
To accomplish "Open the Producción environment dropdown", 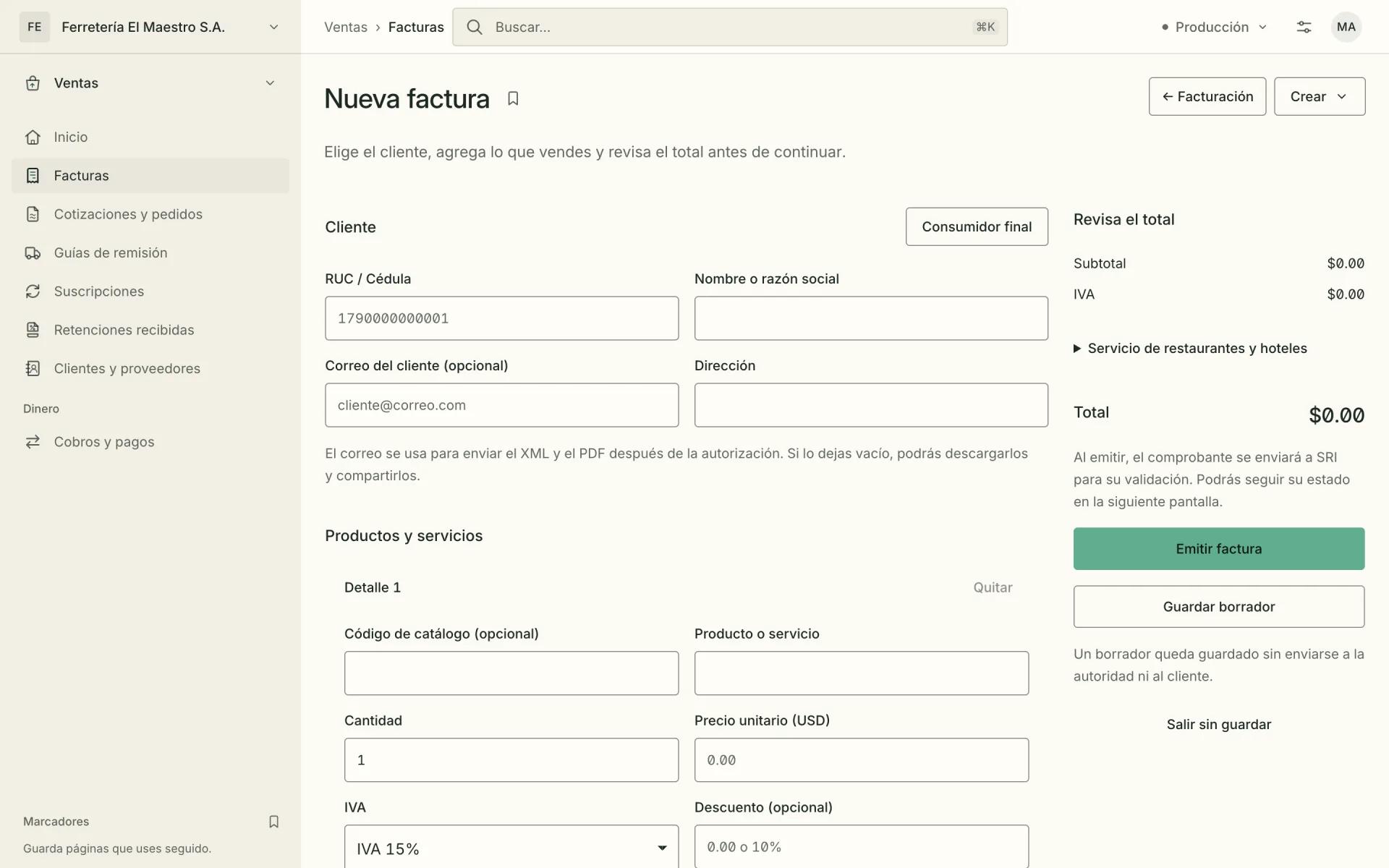I will (x=1215, y=27).
